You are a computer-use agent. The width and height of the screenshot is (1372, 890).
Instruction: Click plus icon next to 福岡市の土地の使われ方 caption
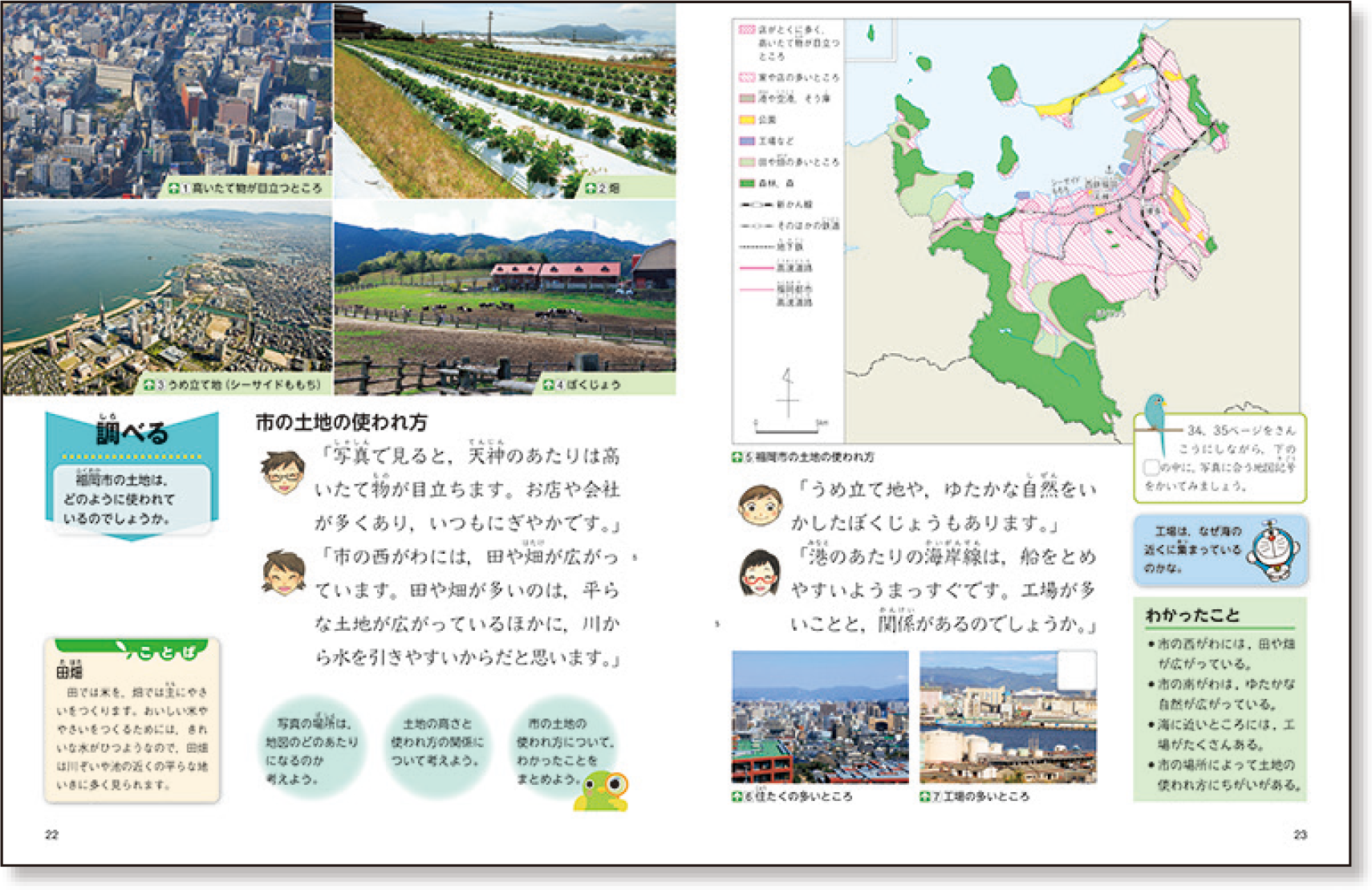(x=737, y=457)
